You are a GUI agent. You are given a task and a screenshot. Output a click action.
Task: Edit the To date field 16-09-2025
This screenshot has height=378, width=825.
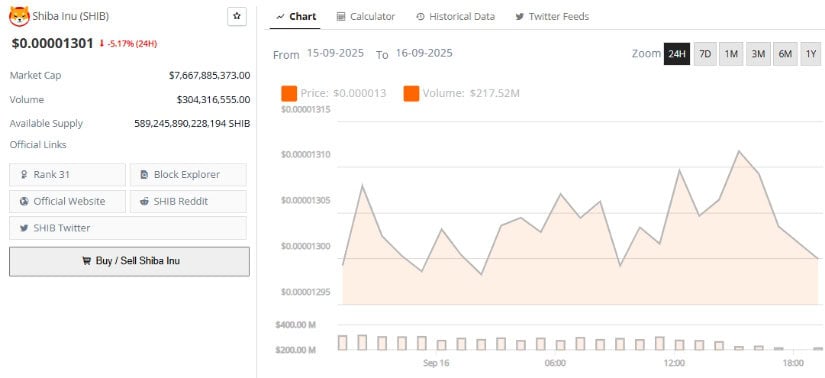click(x=424, y=54)
